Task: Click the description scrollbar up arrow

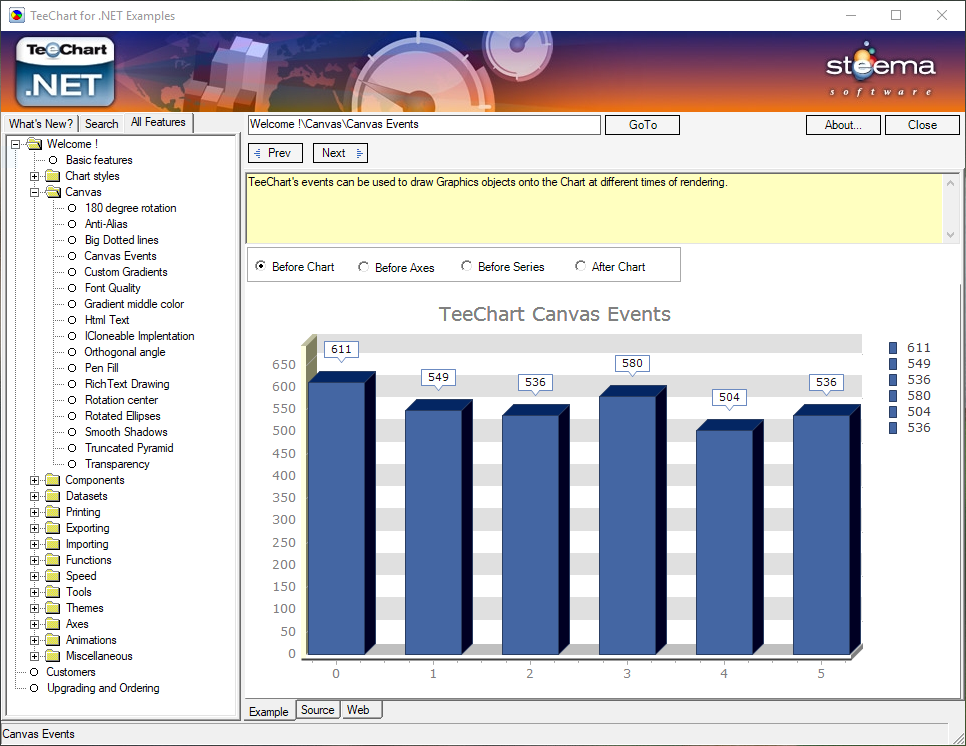Action: (951, 183)
